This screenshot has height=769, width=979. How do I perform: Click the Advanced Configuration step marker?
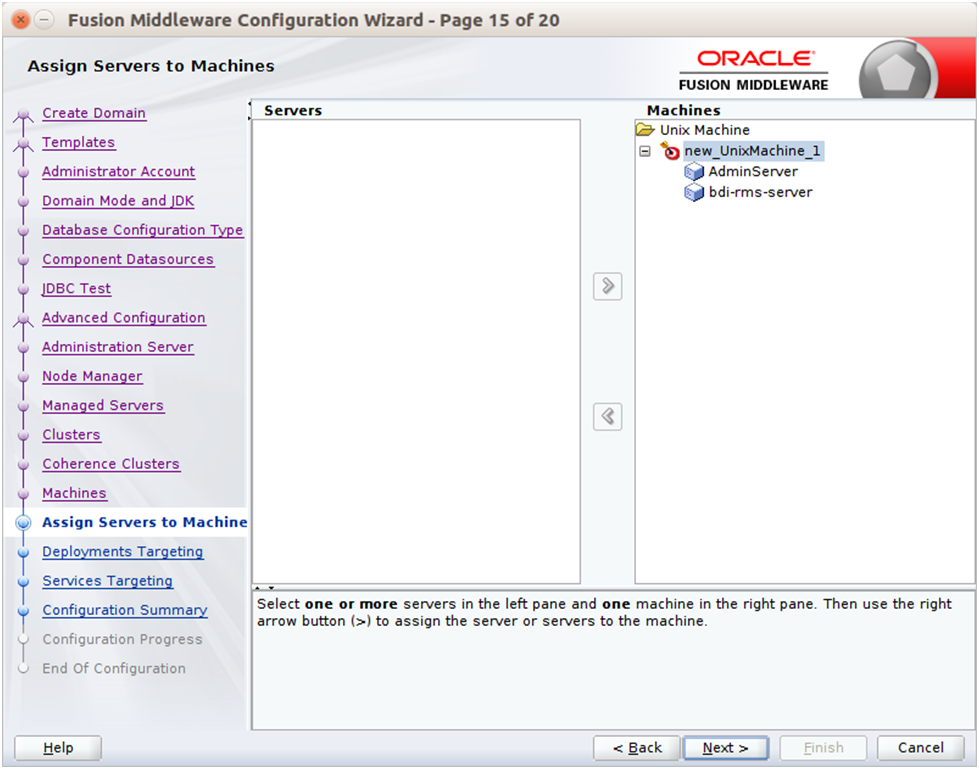23,319
